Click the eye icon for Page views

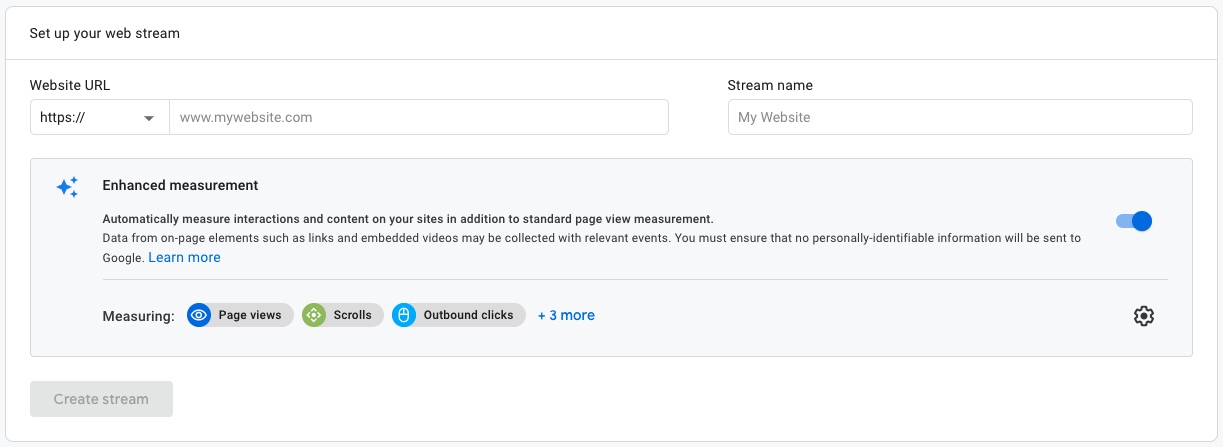tap(199, 315)
